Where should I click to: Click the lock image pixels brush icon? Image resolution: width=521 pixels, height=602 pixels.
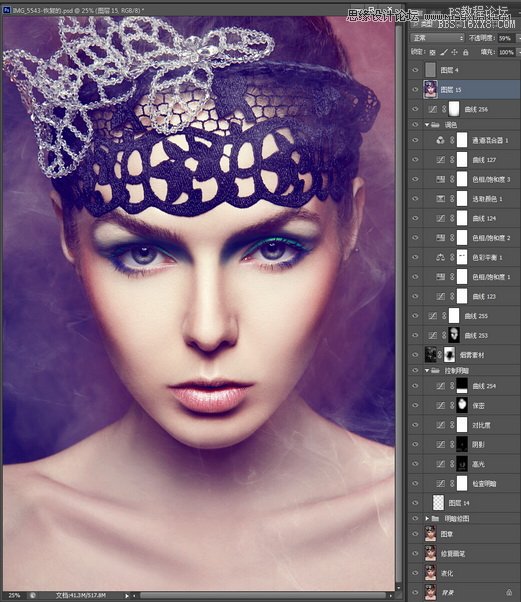444,52
